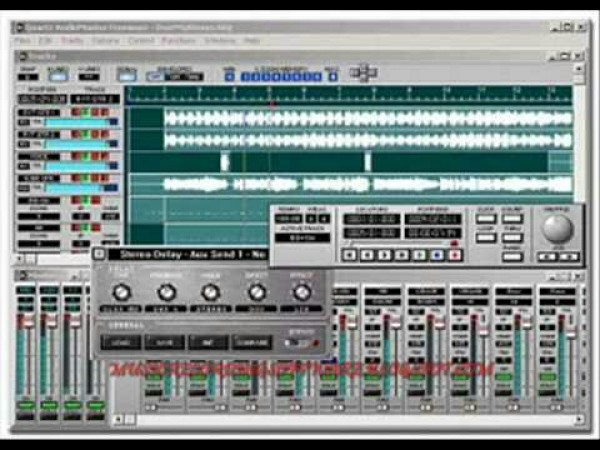Click the Active Track display in transport panel
Screen dimensions: 600x450
click(x=302, y=238)
